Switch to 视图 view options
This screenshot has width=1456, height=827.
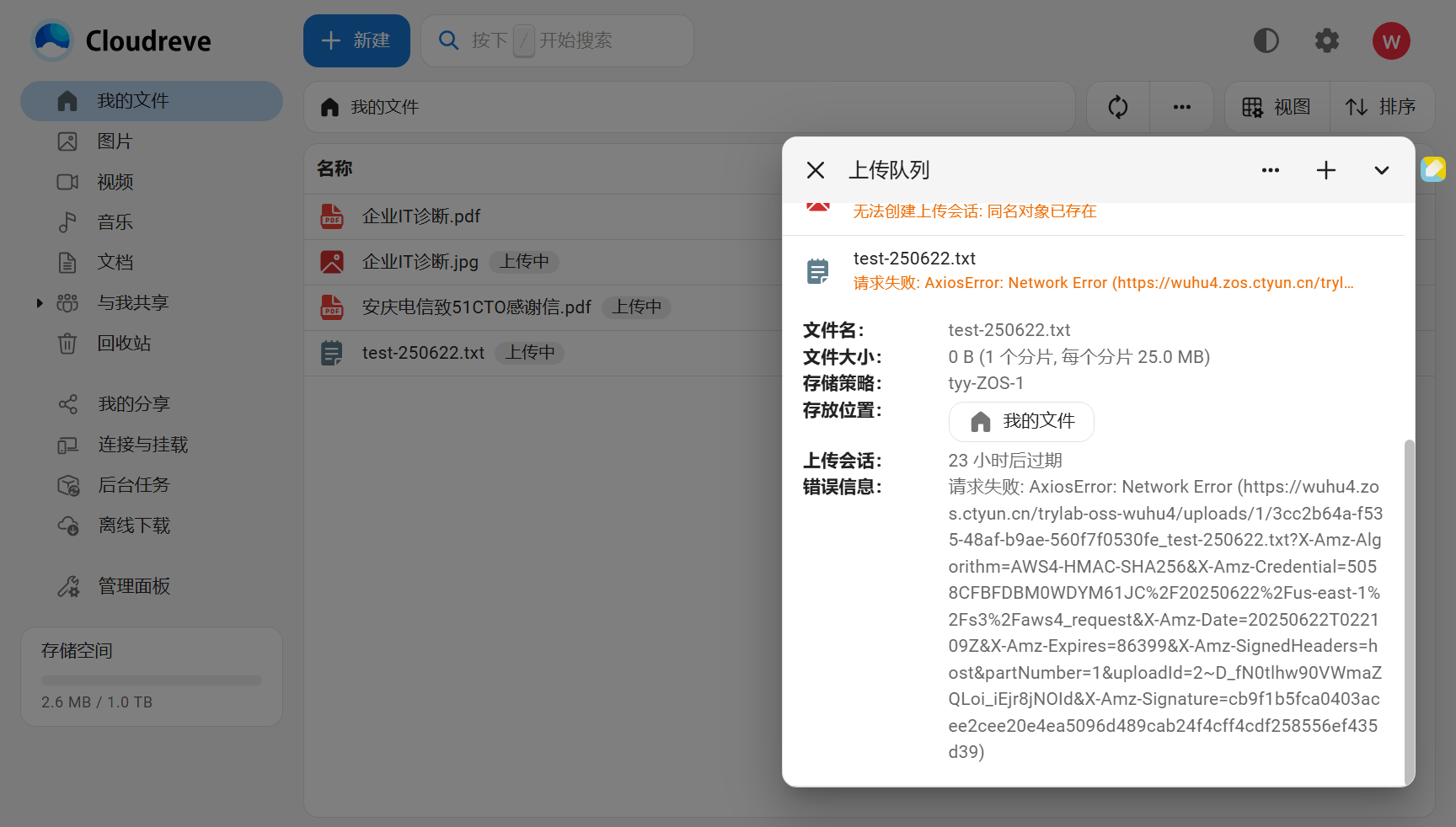pos(1276,107)
